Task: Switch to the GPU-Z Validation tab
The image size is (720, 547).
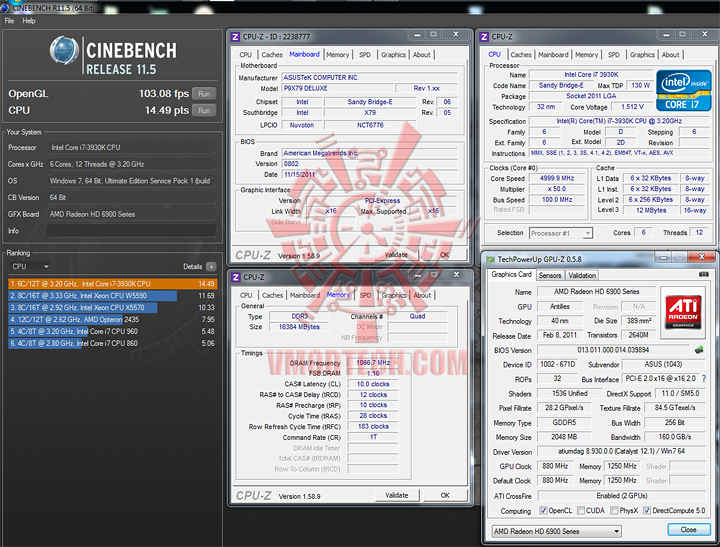Action: [x=582, y=275]
